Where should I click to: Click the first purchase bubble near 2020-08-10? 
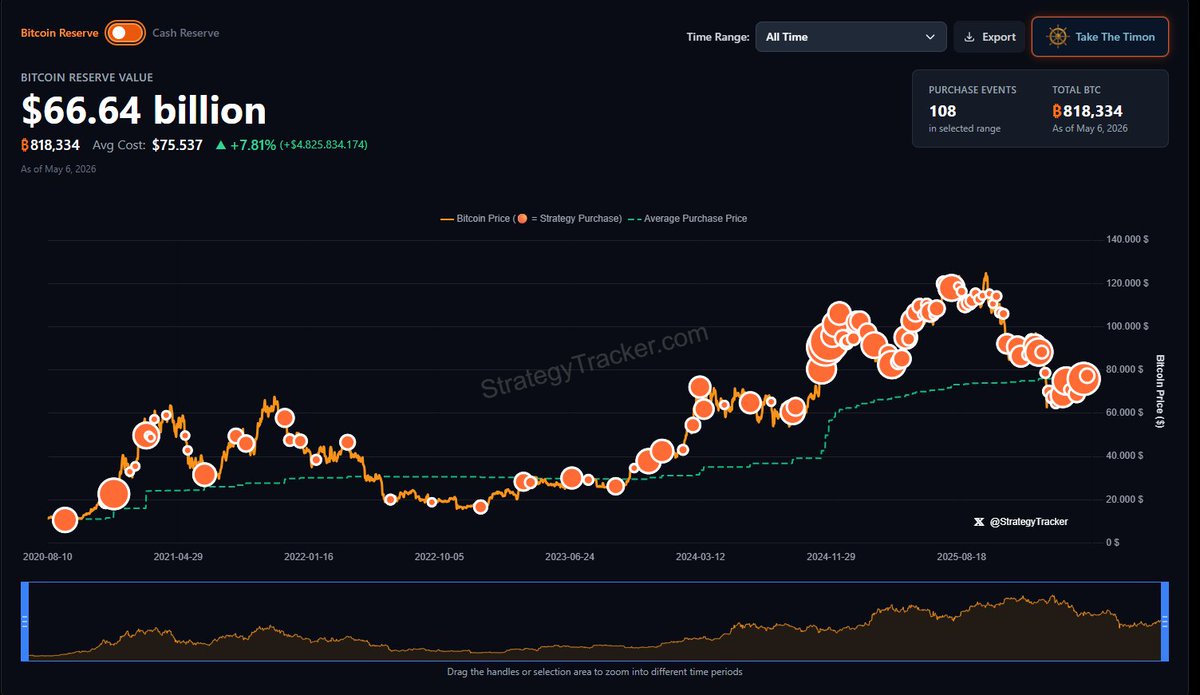tap(65, 519)
